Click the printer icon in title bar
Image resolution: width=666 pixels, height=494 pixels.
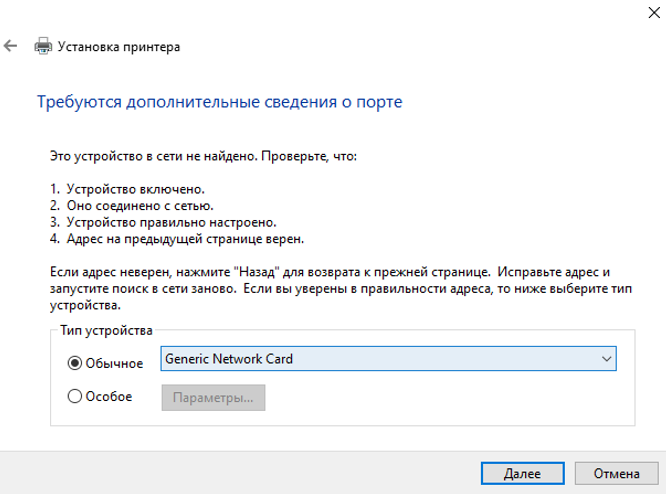(x=43, y=46)
